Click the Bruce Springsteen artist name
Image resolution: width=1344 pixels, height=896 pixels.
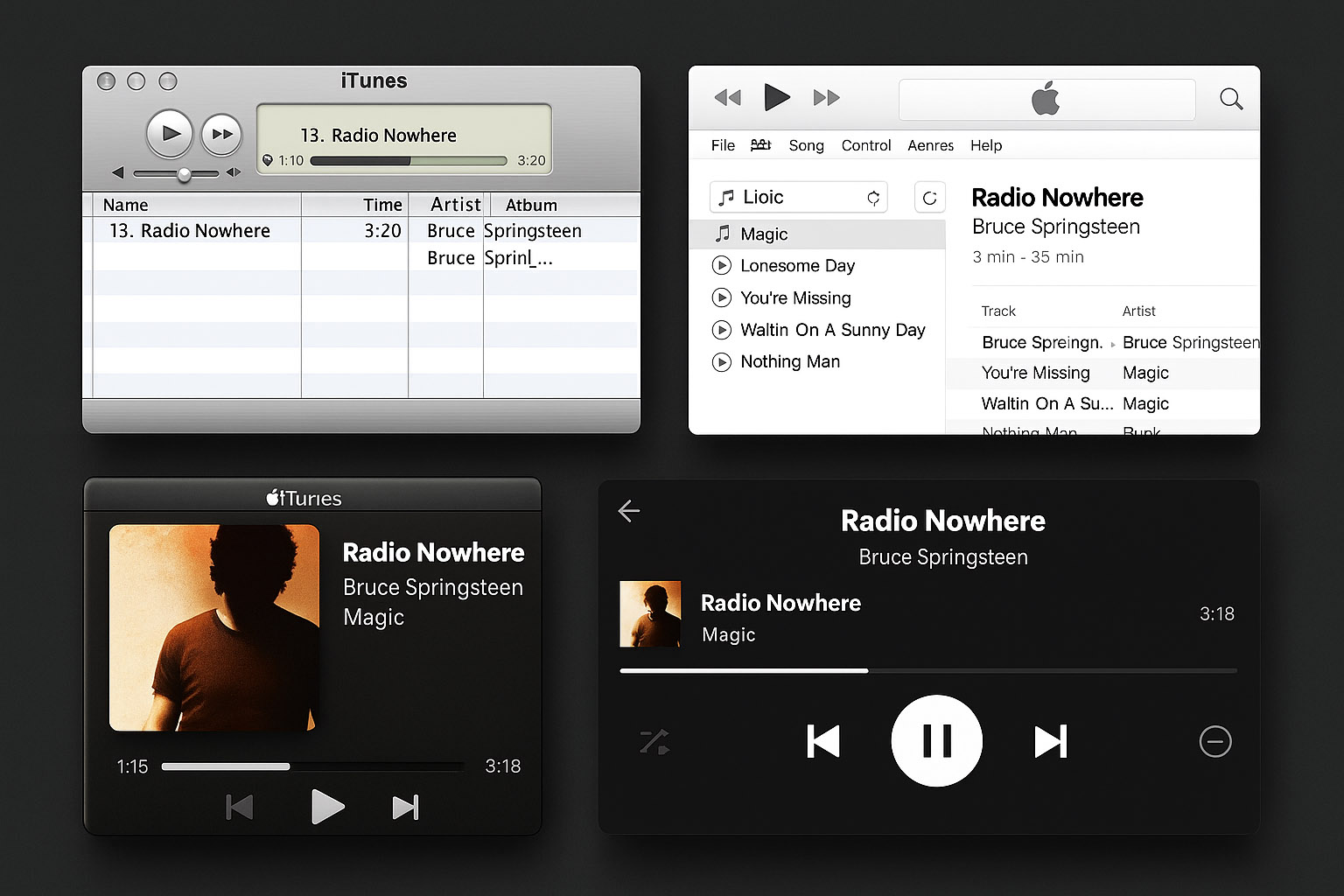(1055, 227)
